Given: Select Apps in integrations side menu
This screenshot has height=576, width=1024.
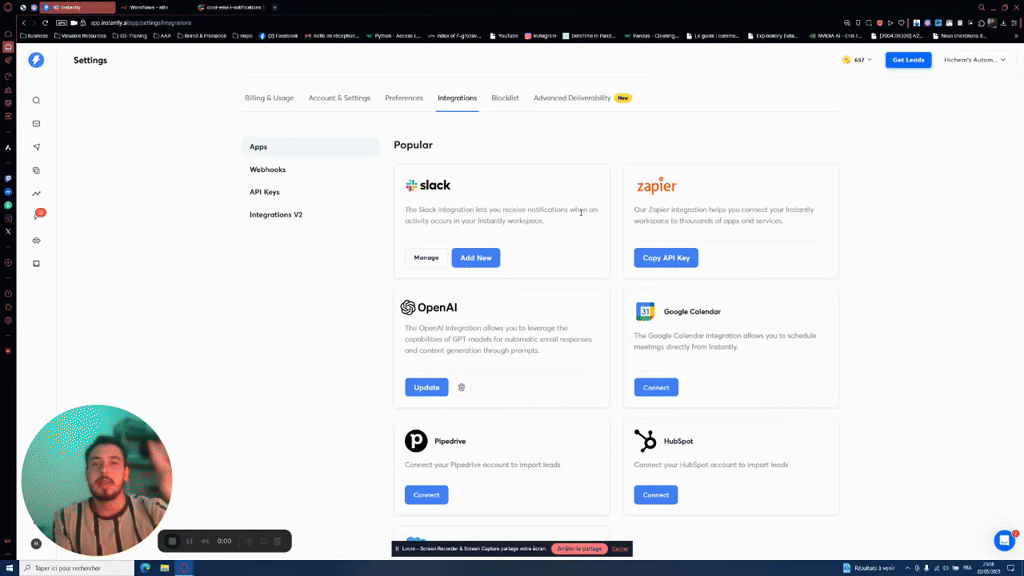Looking at the screenshot, I should (310, 147).
